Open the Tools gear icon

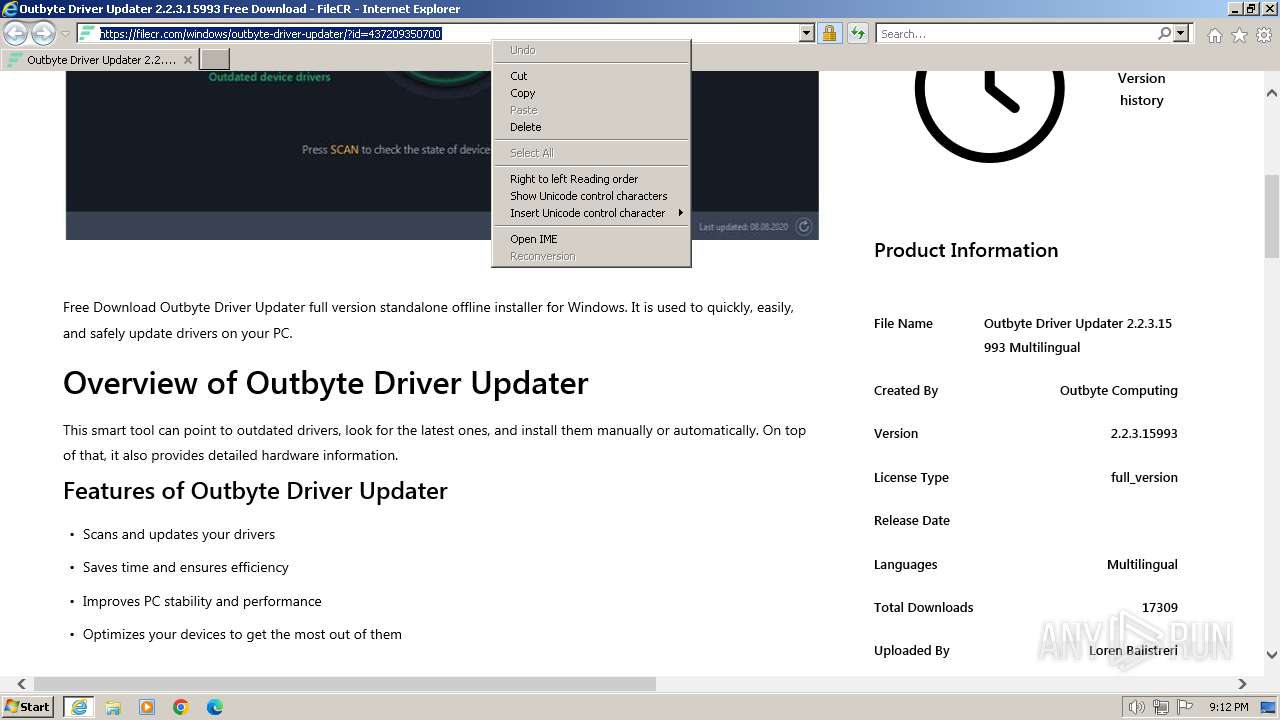click(x=1264, y=35)
